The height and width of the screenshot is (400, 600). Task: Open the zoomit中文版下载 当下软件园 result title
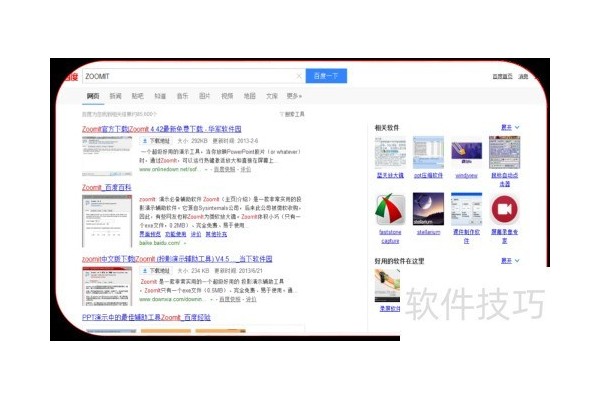pyautogui.click(x=177, y=259)
